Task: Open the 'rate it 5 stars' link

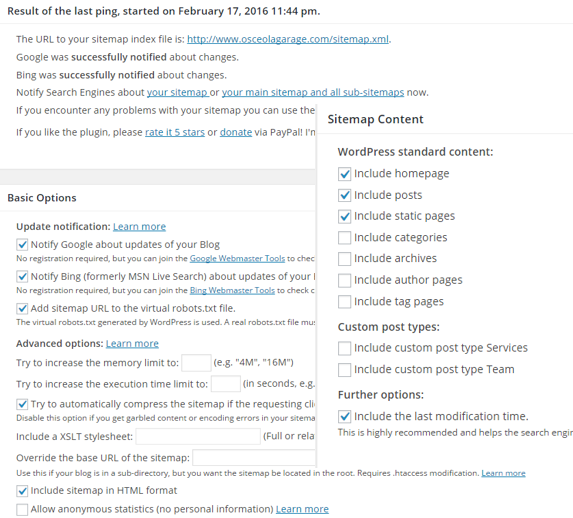Action: point(175,132)
